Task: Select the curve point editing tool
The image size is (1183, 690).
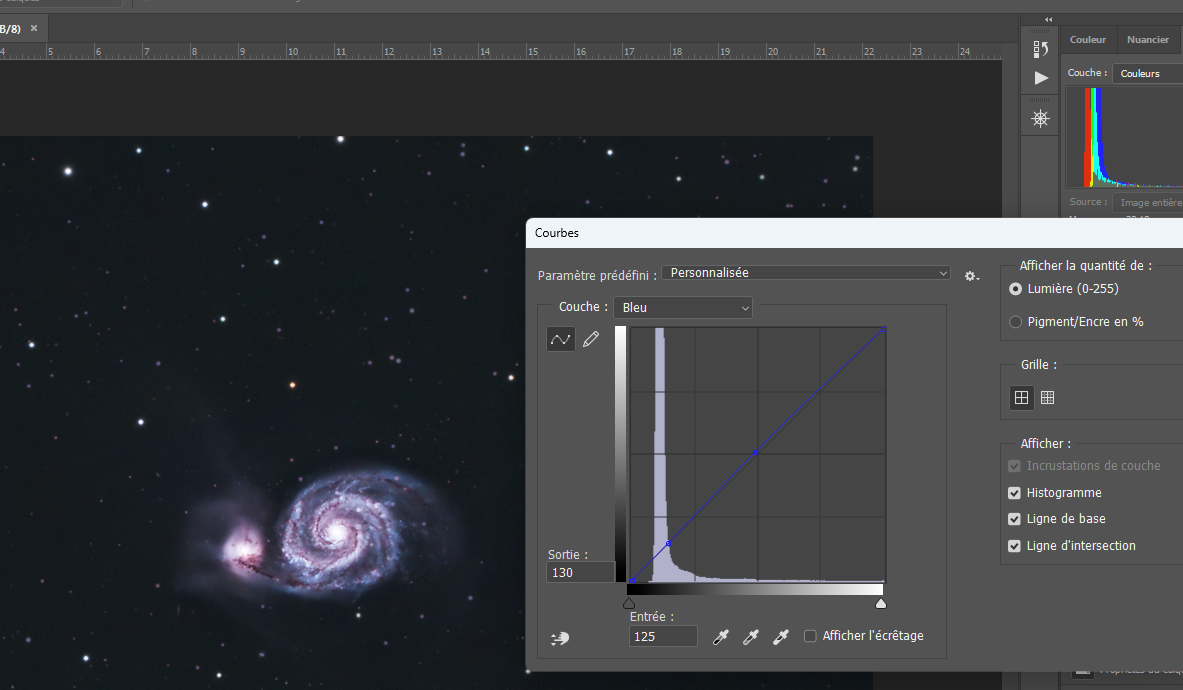Action: [561, 339]
